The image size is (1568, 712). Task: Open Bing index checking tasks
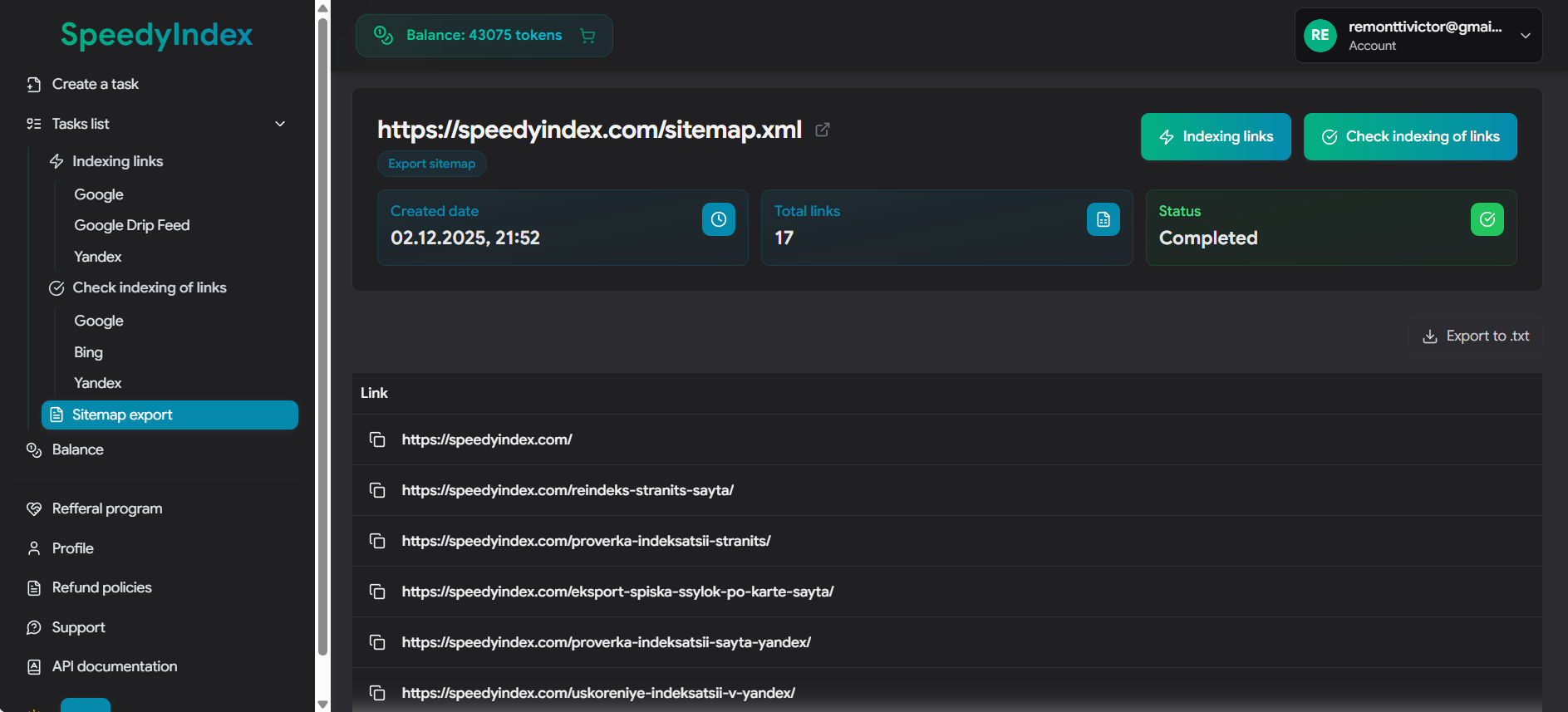point(89,352)
